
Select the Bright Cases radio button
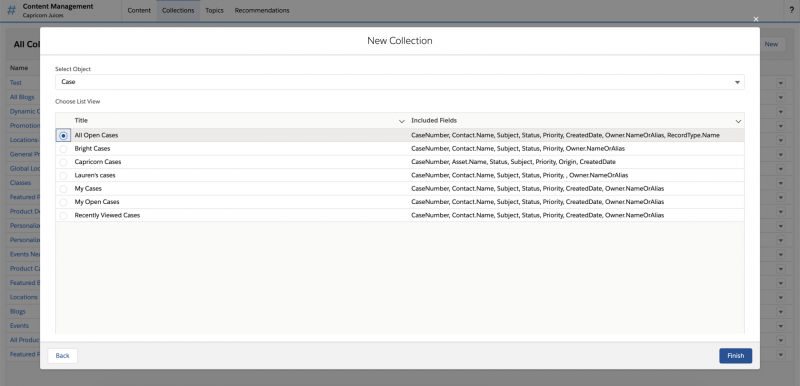pos(63,149)
